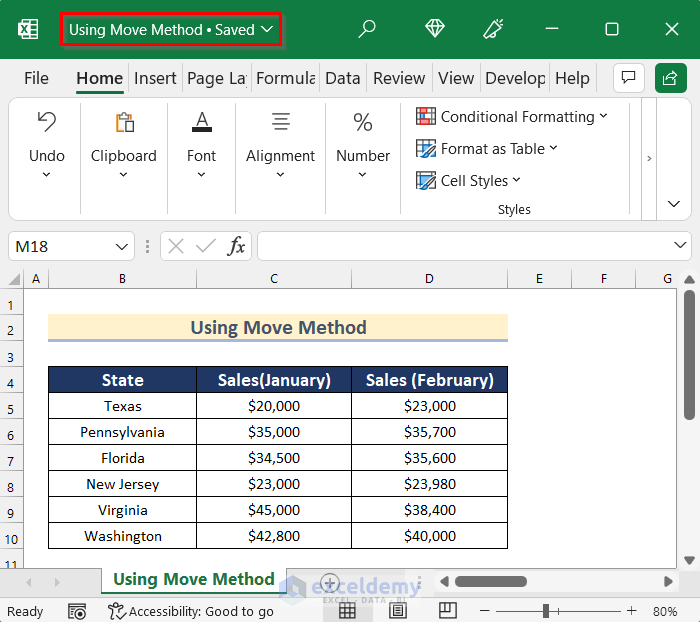Switch to Page Layout view

coord(397,611)
